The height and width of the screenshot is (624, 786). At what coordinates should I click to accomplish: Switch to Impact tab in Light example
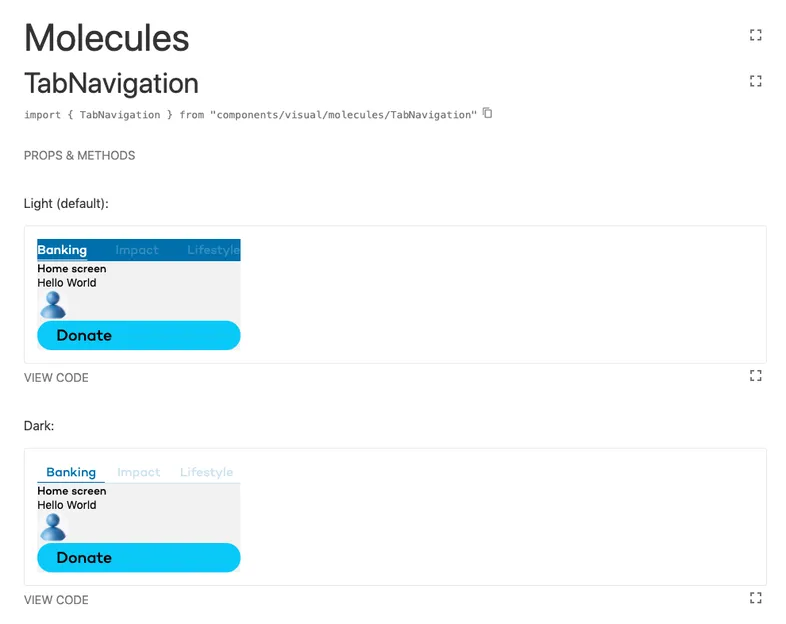(137, 250)
